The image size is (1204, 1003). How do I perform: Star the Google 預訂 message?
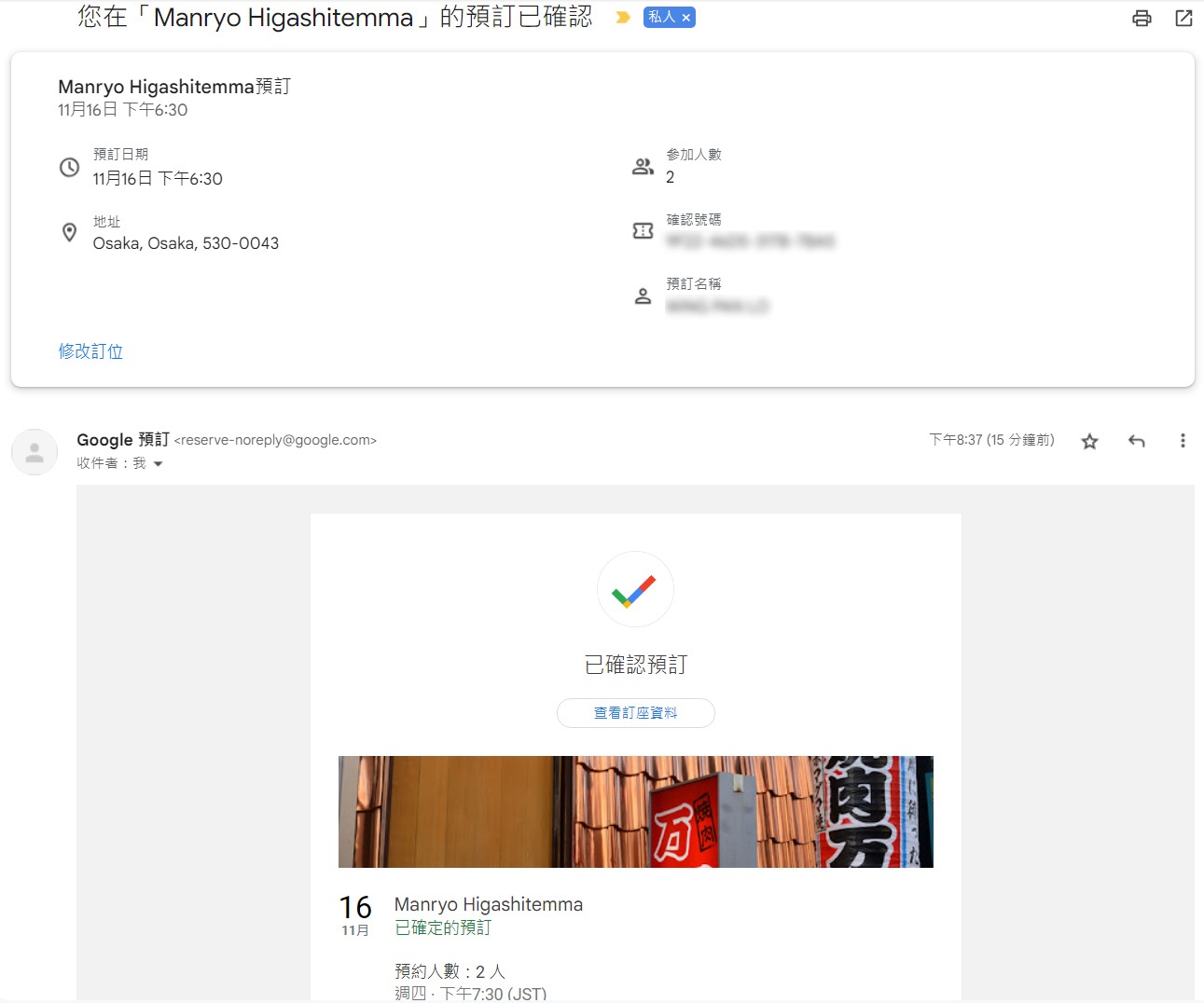1089,441
